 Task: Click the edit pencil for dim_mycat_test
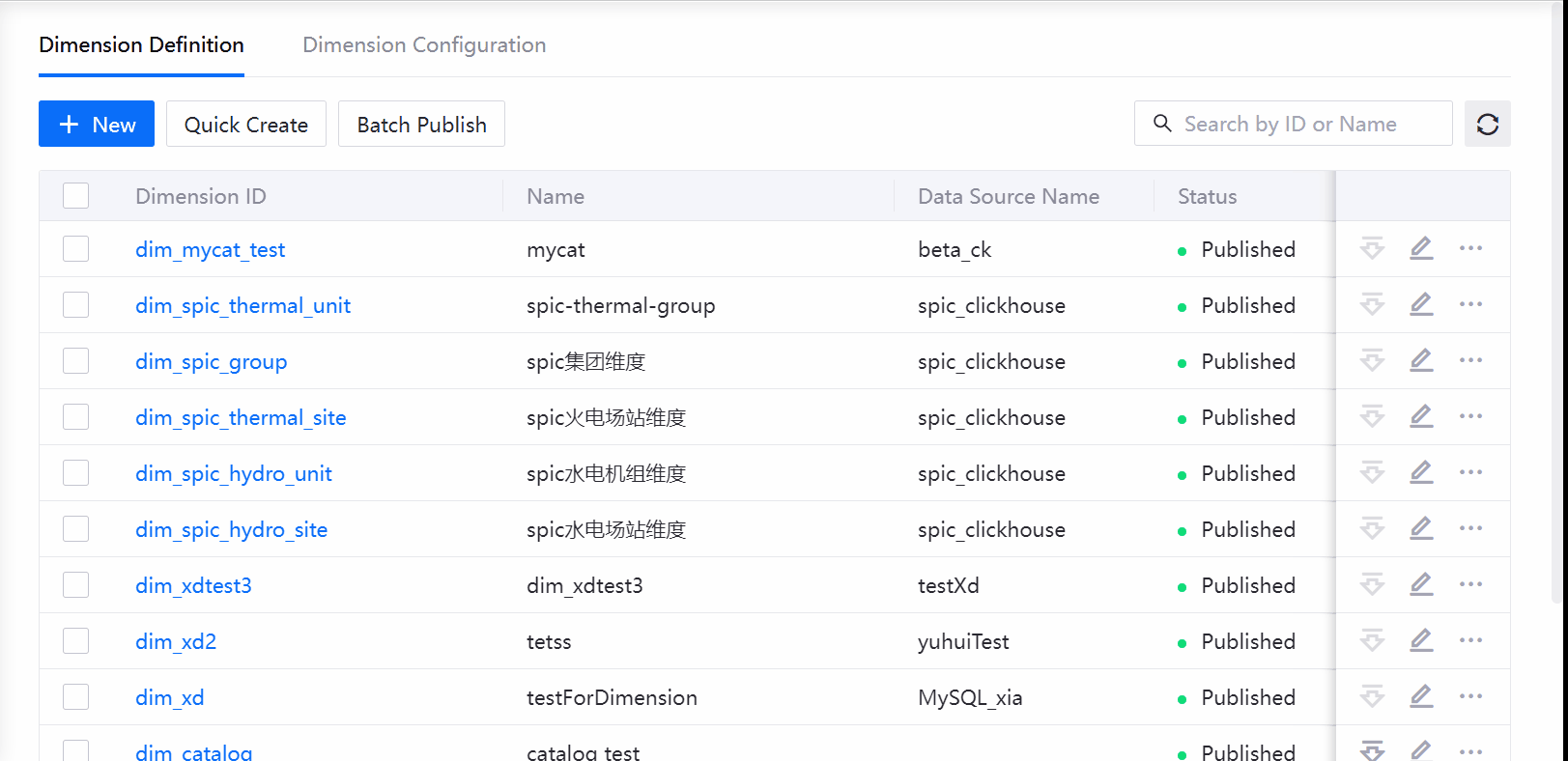1421,248
